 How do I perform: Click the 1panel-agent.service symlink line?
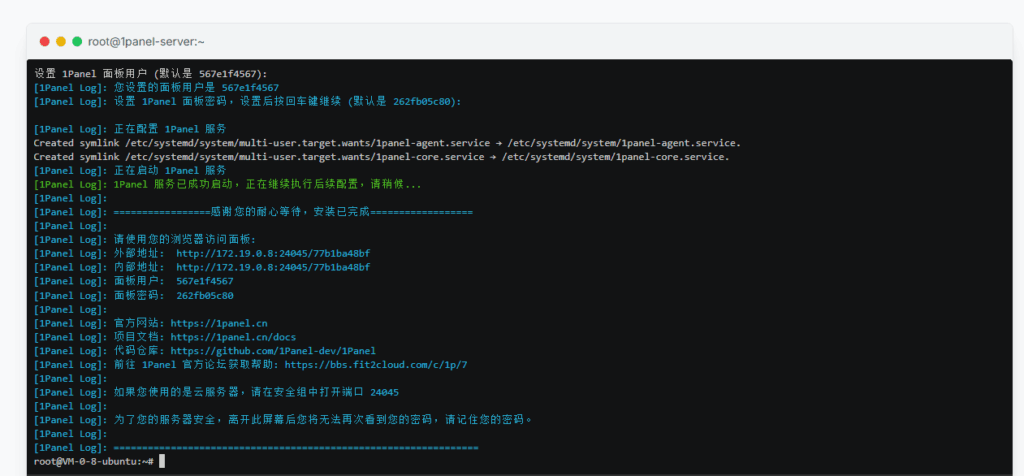(387, 143)
